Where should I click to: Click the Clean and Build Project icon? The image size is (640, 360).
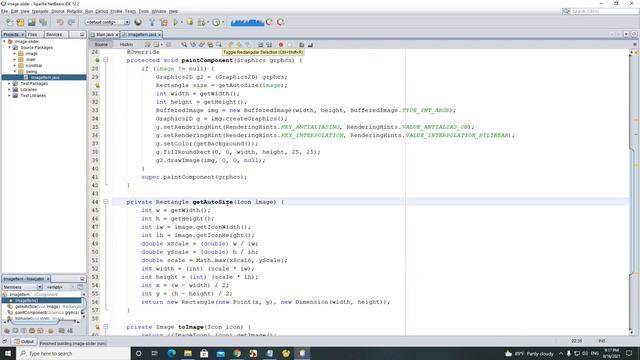pyautogui.click(x=164, y=22)
